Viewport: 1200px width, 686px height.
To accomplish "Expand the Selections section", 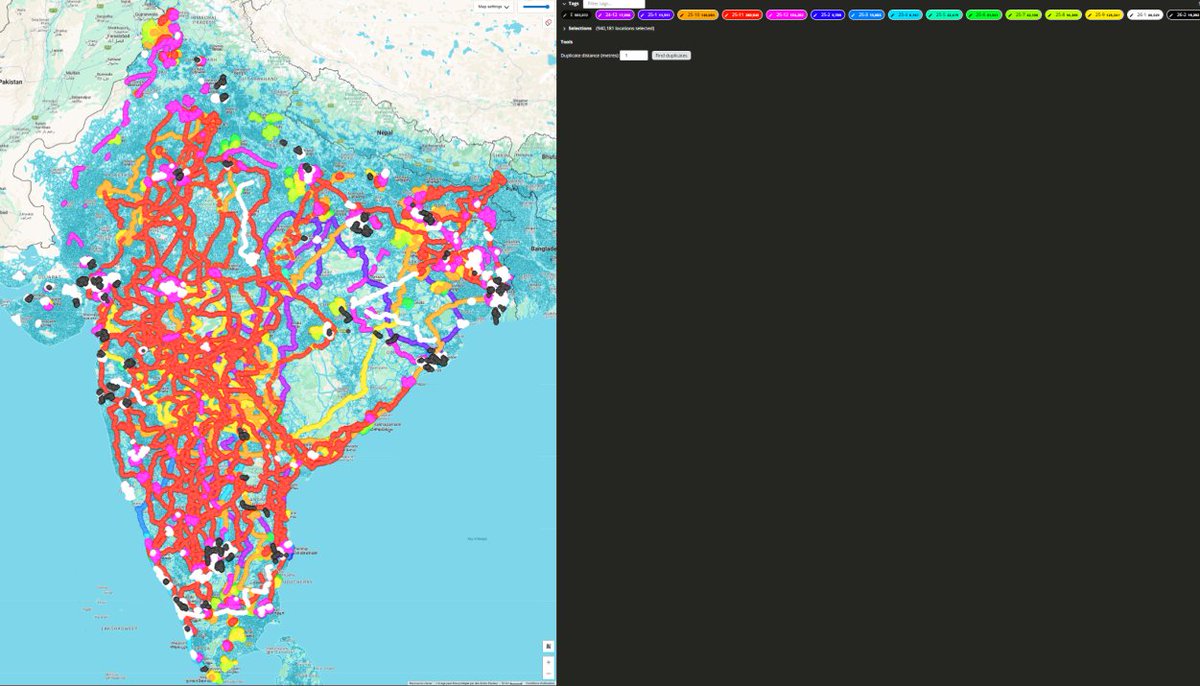I will [564, 28].
